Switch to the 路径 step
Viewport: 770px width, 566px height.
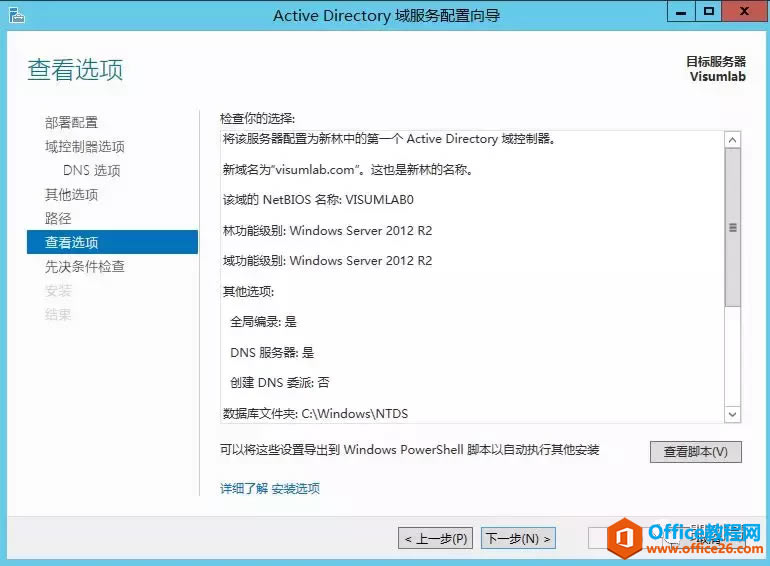58,218
